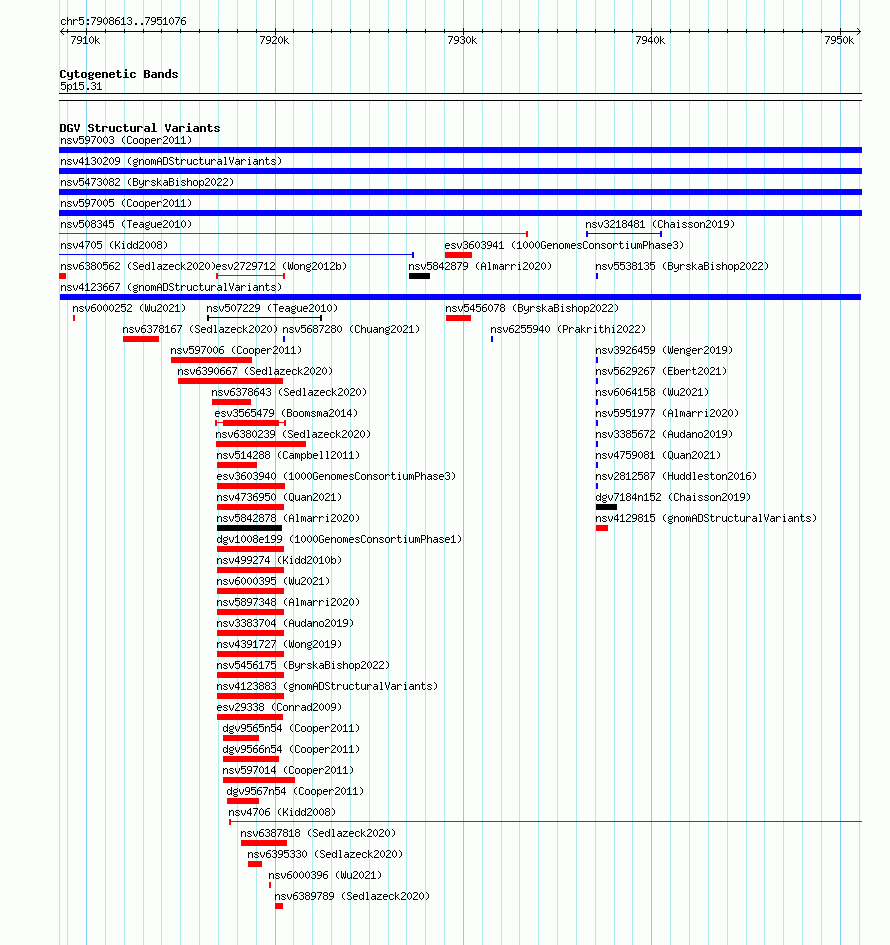Open esv3603941 1000GenomesConsortiumPhase3 label
890x945 pixels.
tap(564, 245)
